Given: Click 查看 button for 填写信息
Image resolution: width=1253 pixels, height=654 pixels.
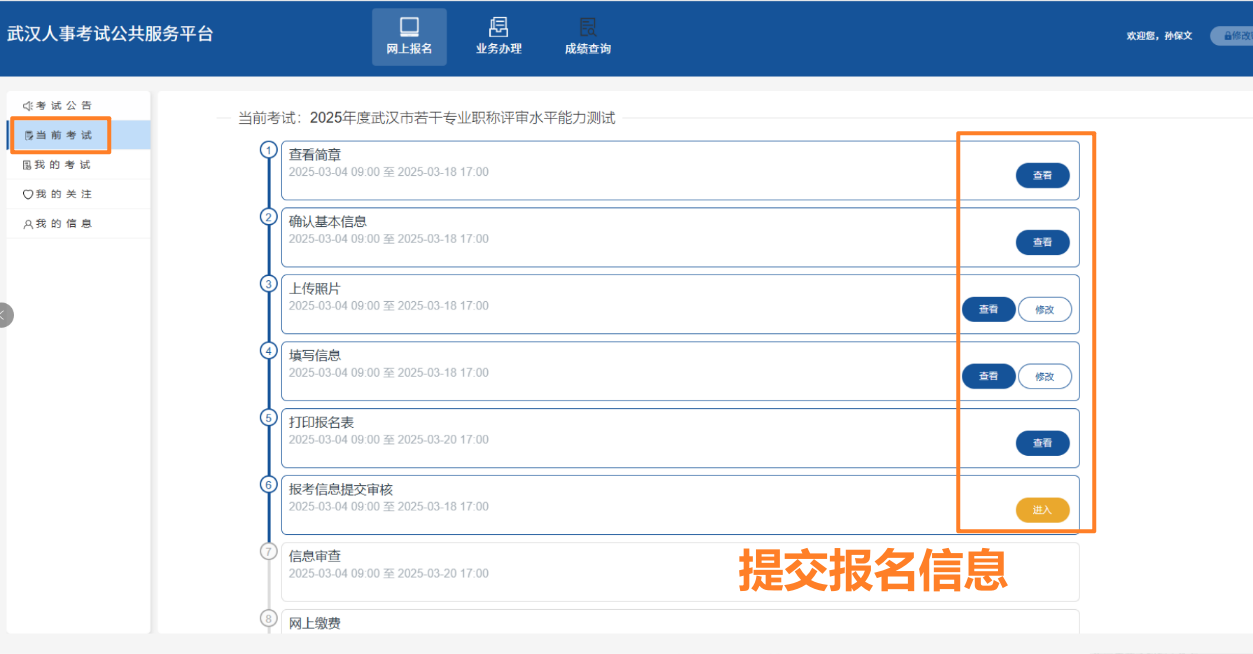Looking at the screenshot, I should (x=988, y=375).
